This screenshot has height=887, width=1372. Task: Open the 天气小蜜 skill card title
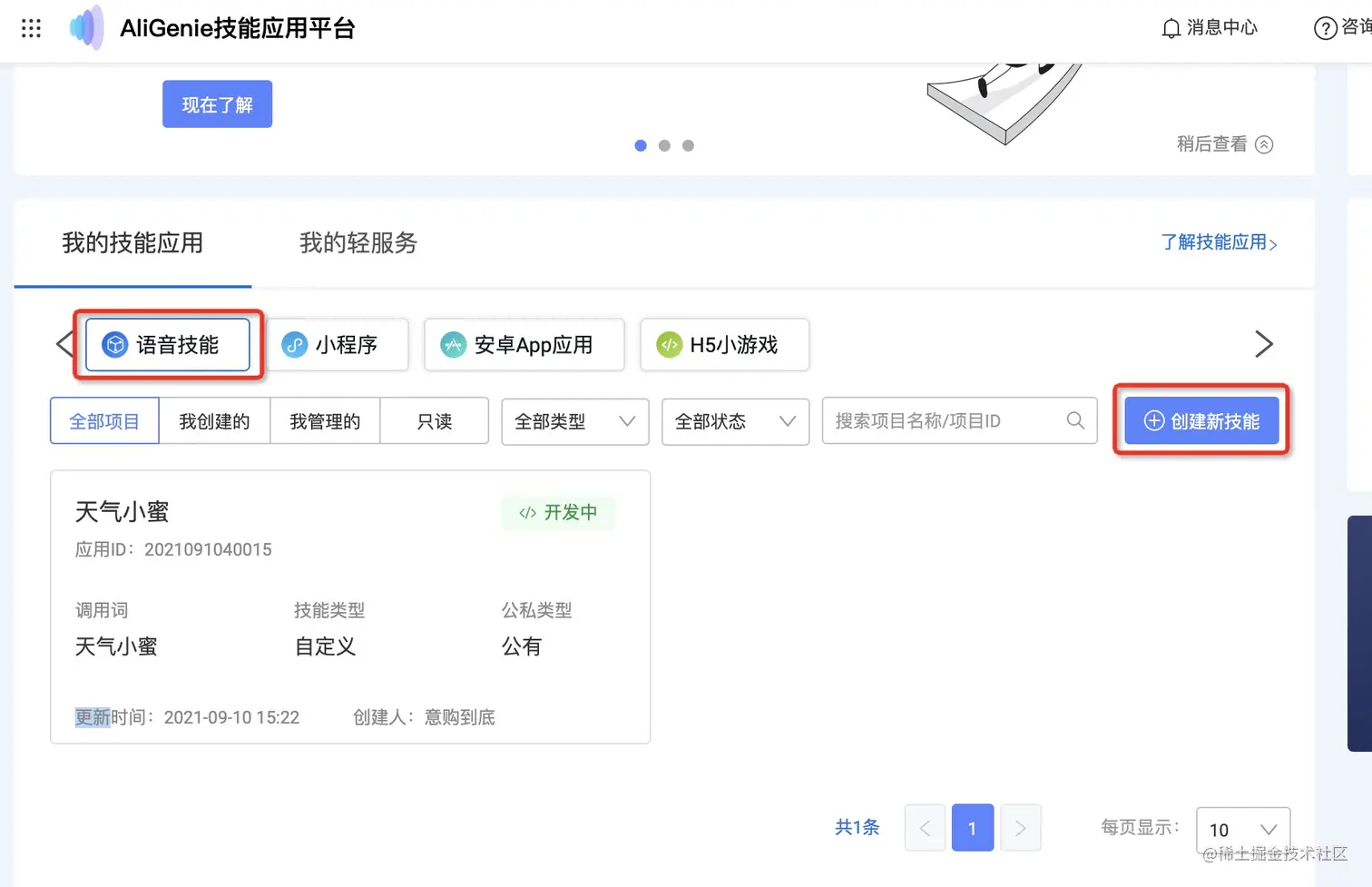(x=122, y=512)
